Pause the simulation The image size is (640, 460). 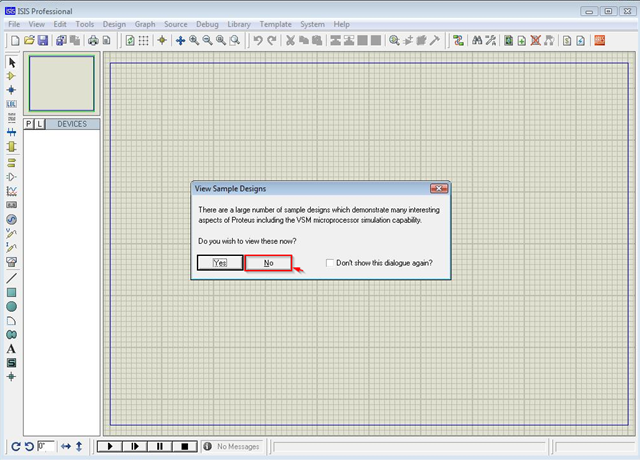click(x=160, y=447)
